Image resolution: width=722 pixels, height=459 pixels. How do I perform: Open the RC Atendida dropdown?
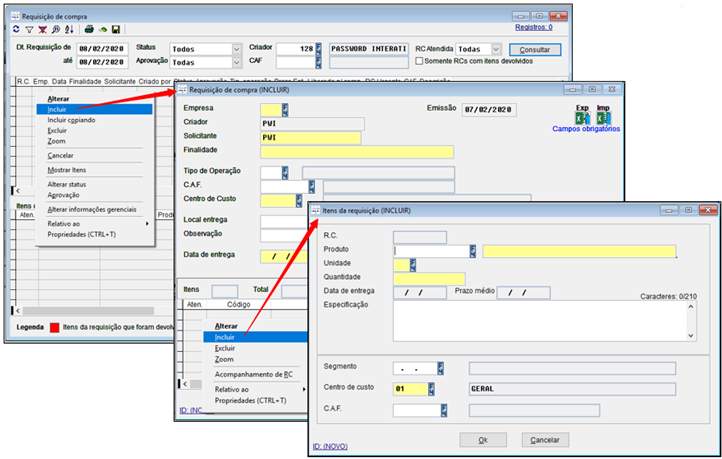[x=501, y=49]
